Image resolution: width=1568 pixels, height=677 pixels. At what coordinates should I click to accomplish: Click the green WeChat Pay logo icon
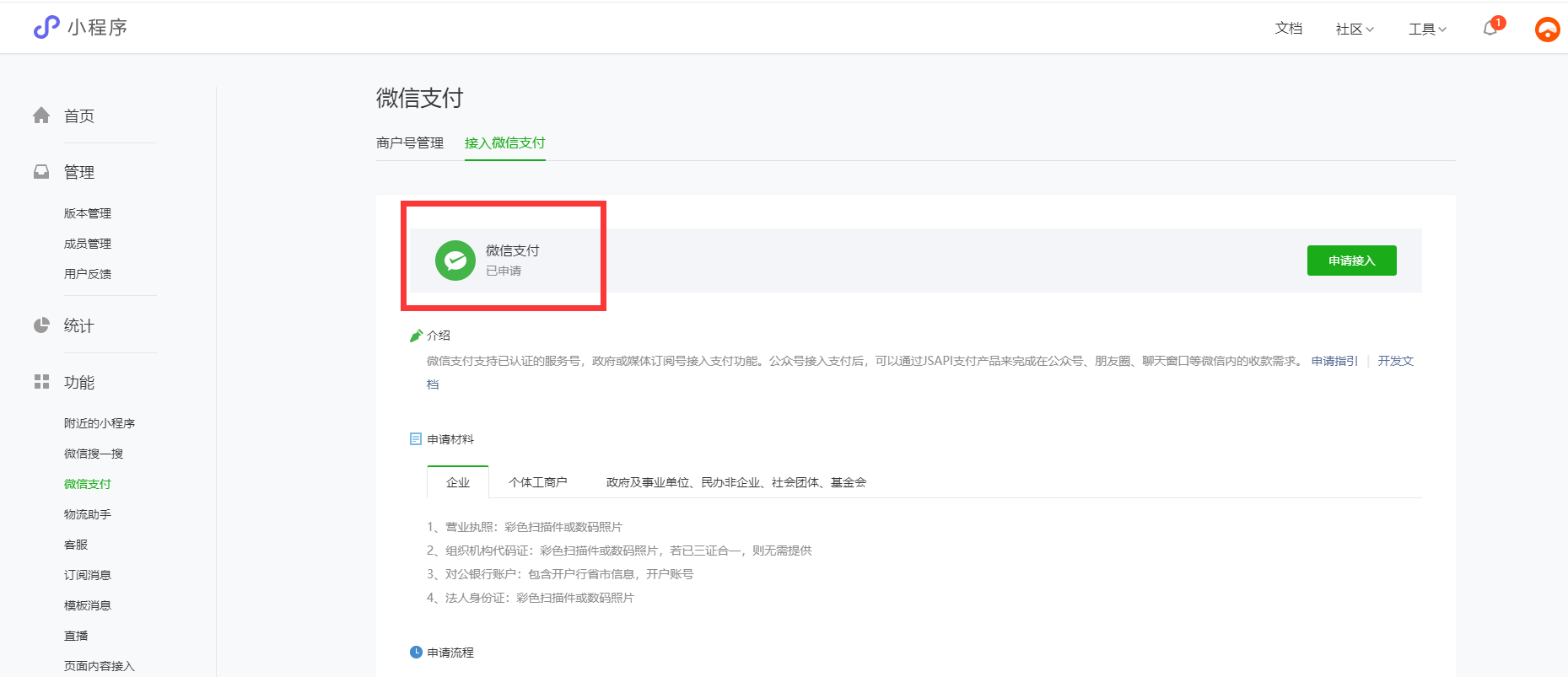(x=455, y=261)
